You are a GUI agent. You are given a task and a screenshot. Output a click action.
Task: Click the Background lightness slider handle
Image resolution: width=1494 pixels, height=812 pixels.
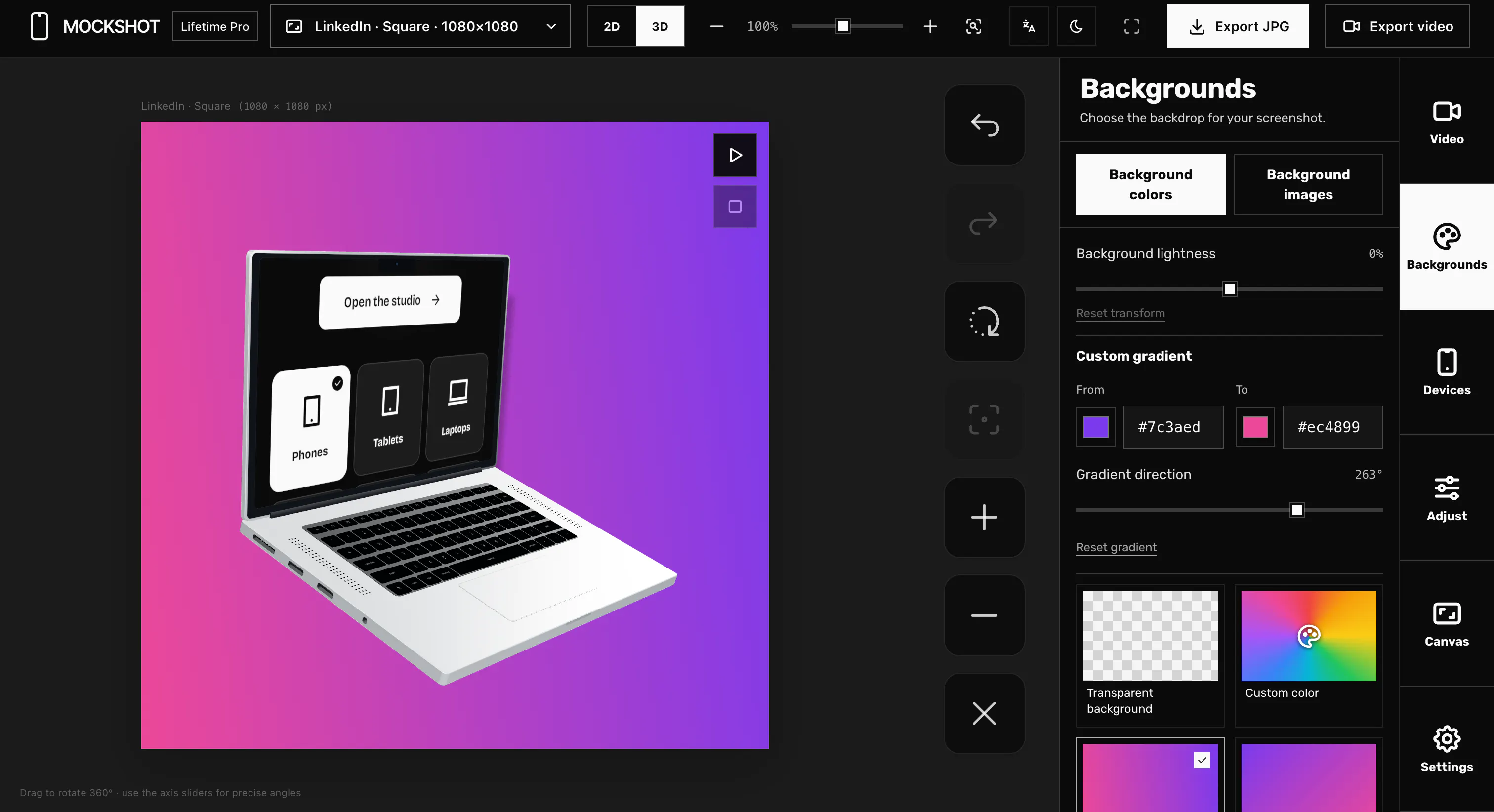(x=1229, y=289)
